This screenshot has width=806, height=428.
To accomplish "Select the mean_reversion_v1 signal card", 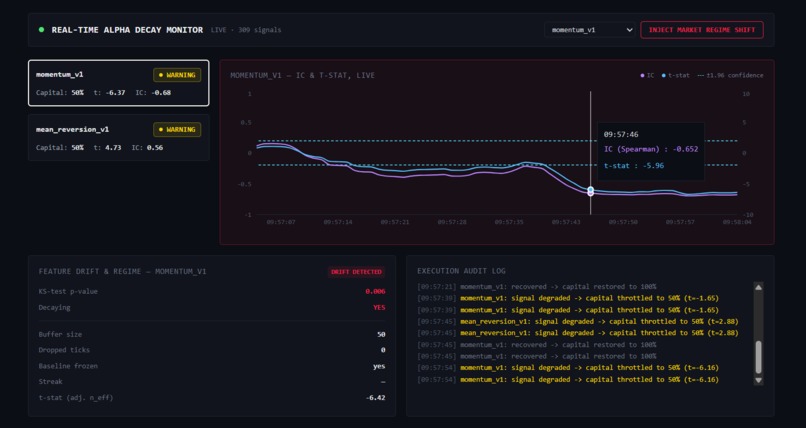I will click(119, 138).
